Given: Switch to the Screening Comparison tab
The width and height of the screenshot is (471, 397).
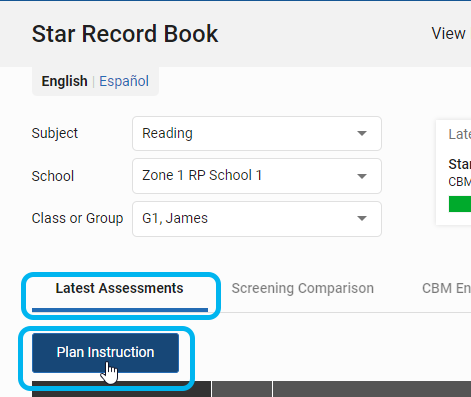Looking at the screenshot, I should point(303,289).
